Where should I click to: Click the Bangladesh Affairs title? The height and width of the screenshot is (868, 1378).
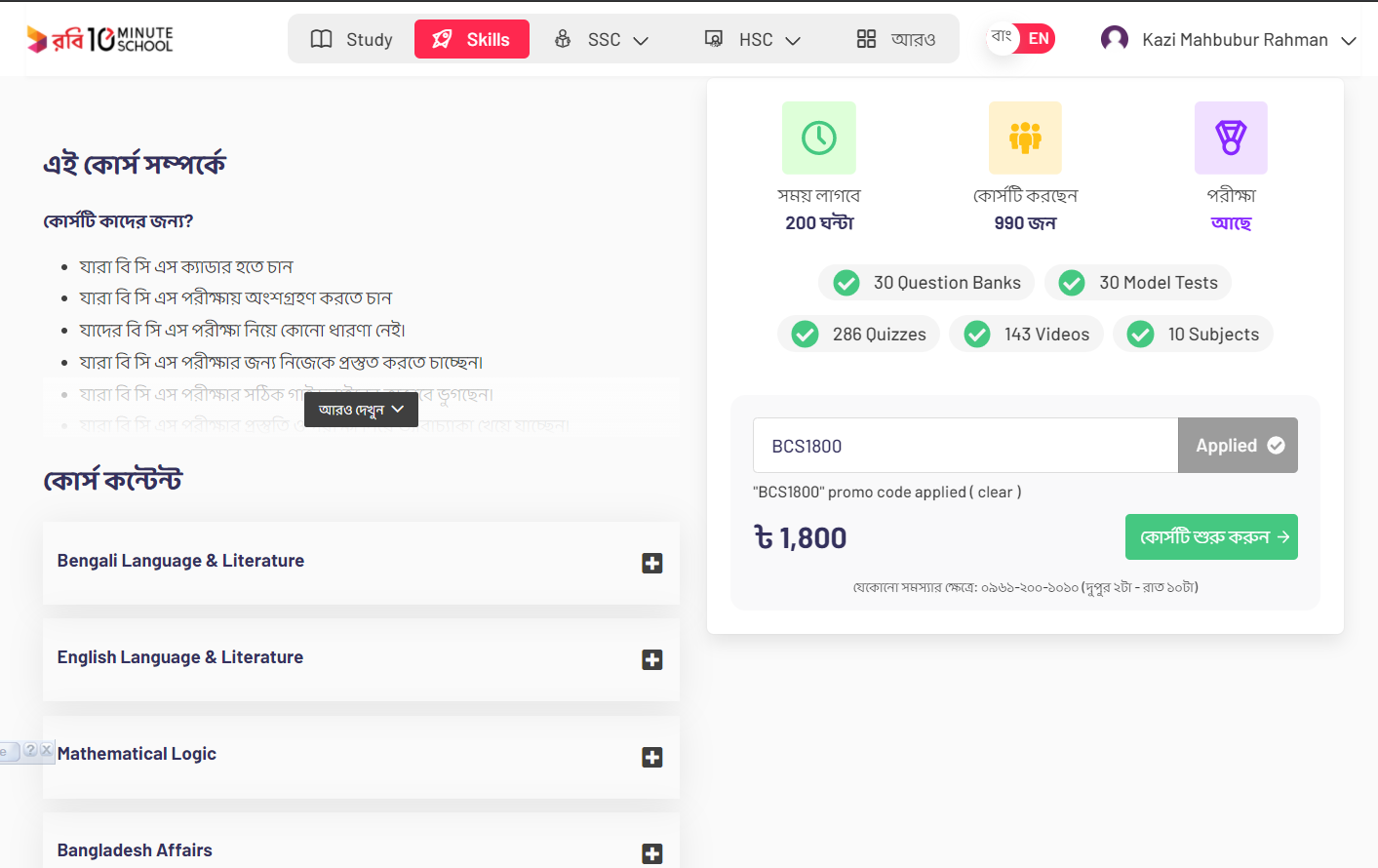[x=135, y=850]
